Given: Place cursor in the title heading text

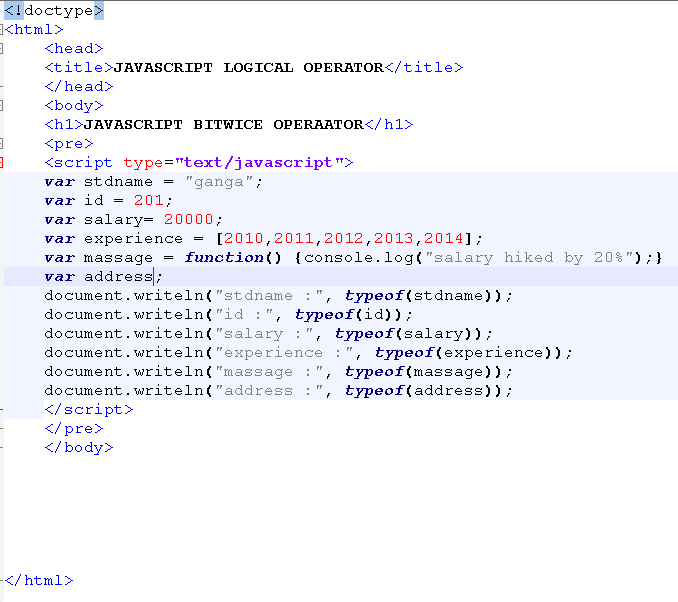Looking at the screenshot, I should [x=248, y=68].
